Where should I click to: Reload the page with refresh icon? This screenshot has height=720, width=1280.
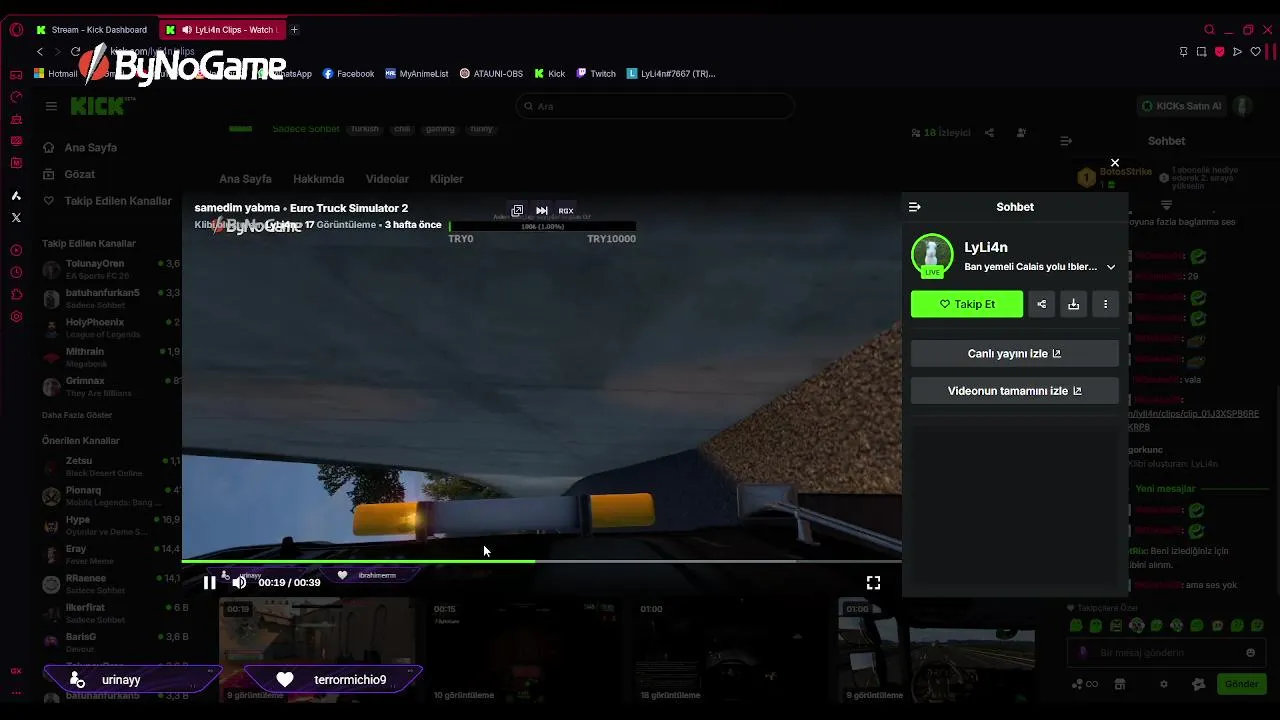[75, 51]
